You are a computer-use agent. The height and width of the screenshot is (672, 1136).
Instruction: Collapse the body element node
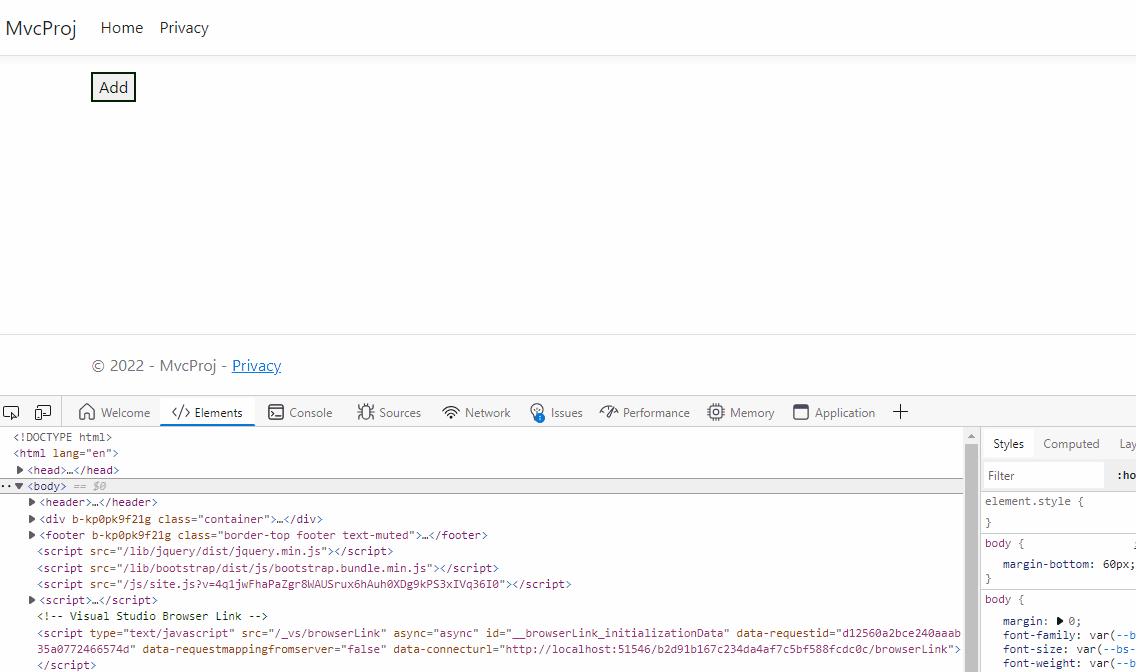pos(19,485)
